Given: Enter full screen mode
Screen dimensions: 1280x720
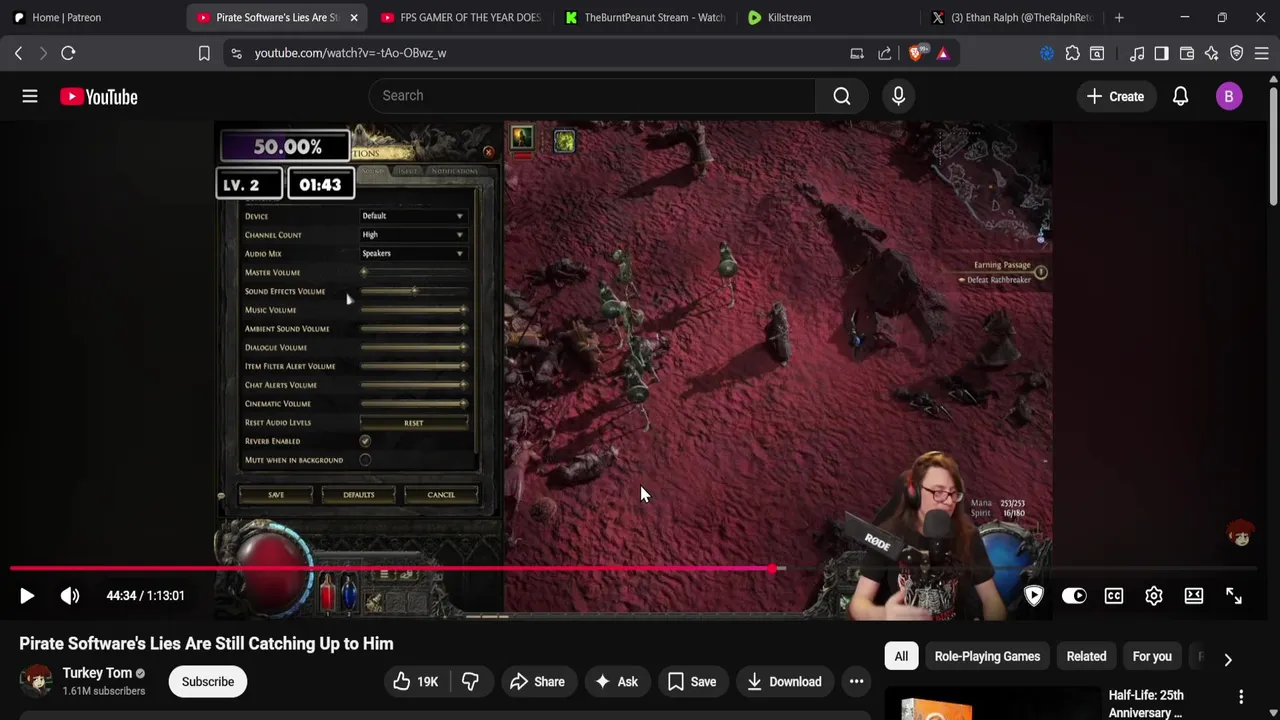Looking at the screenshot, I should tap(1234, 596).
